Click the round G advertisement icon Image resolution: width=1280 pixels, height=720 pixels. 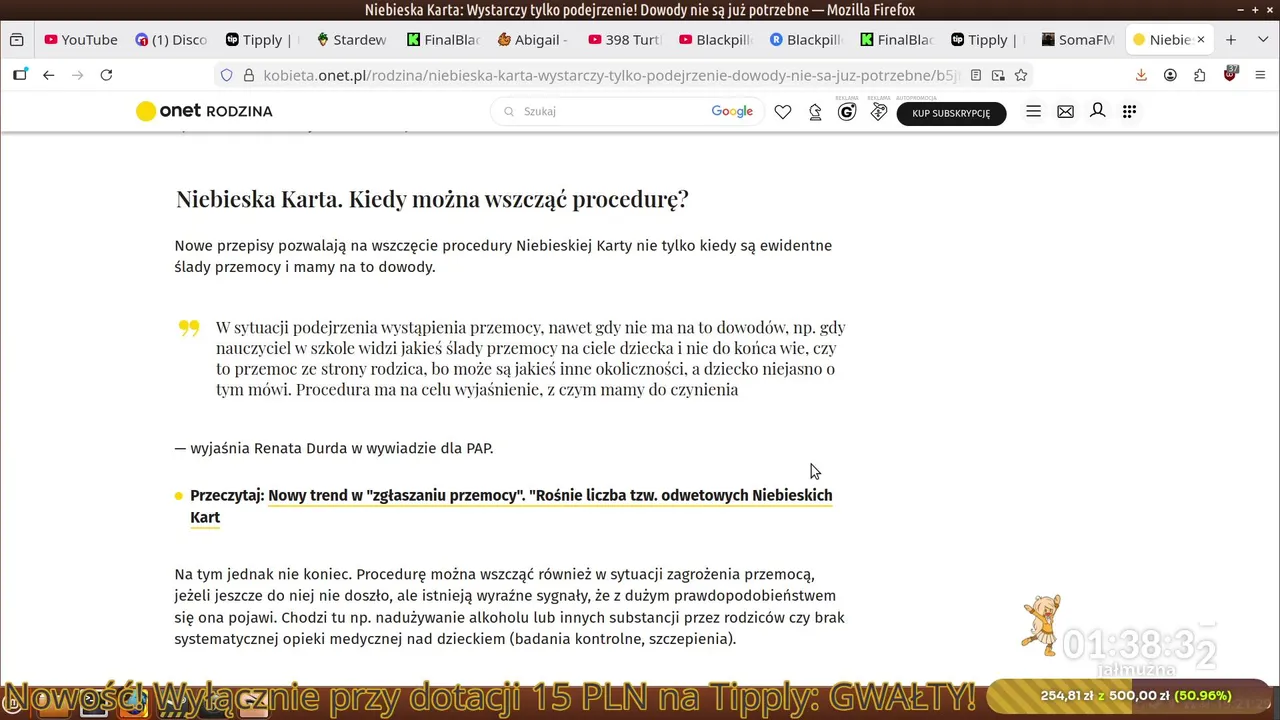tap(847, 112)
